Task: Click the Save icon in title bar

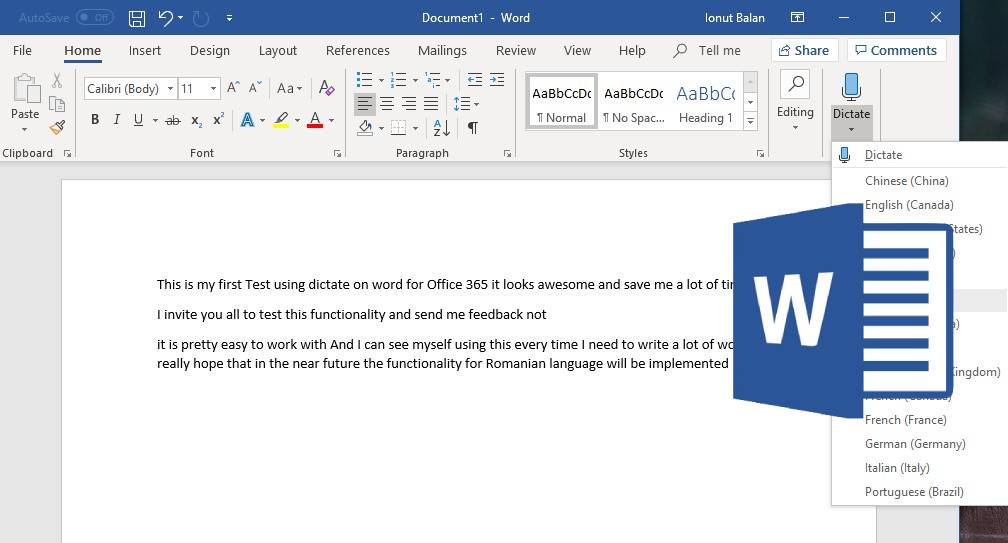Action: tap(137, 18)
